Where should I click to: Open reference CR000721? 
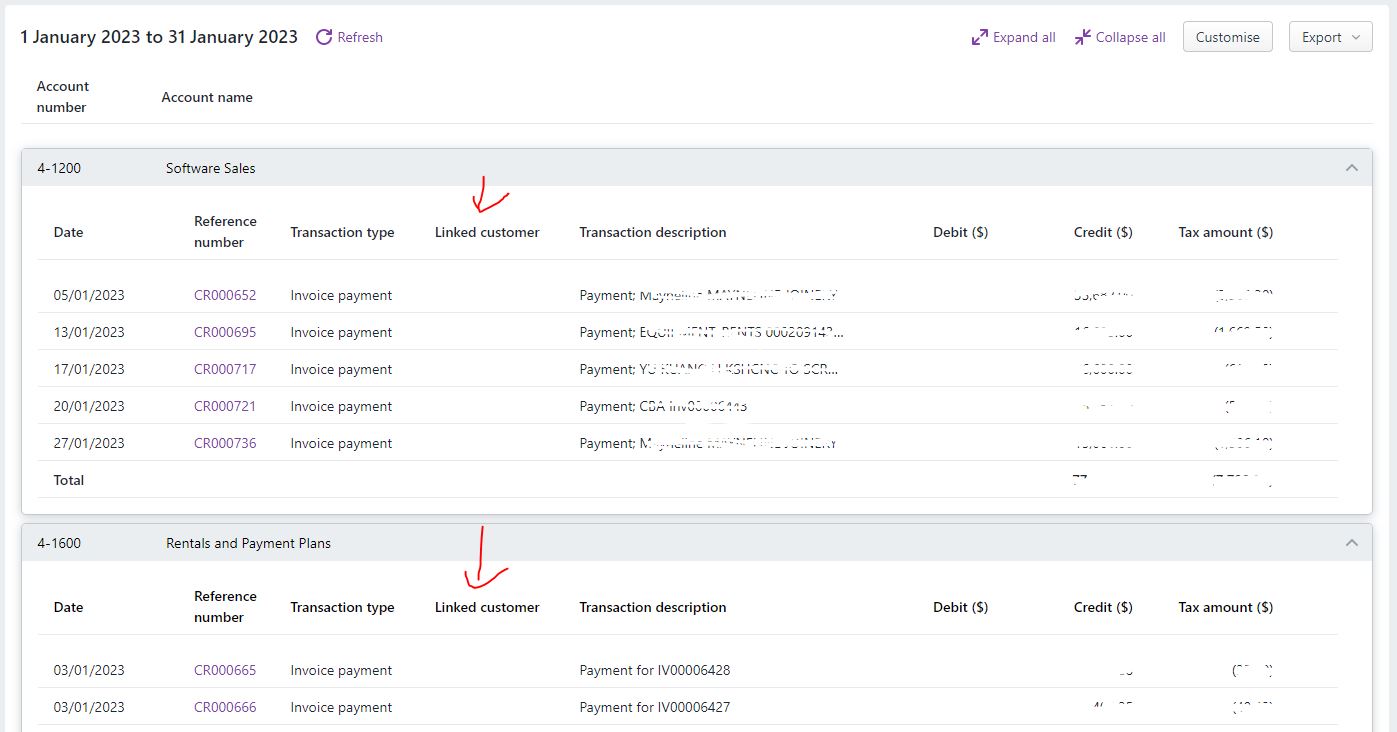click(x=225, y=406)
